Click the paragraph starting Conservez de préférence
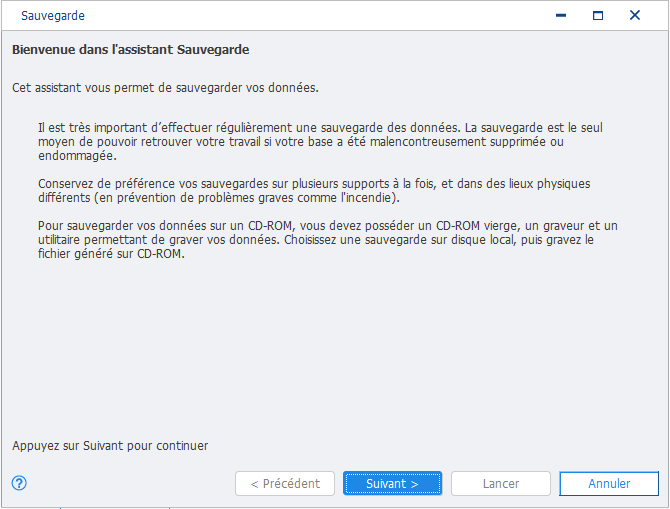The width and height of the screenshot is (670, 509). pos(314,191)
